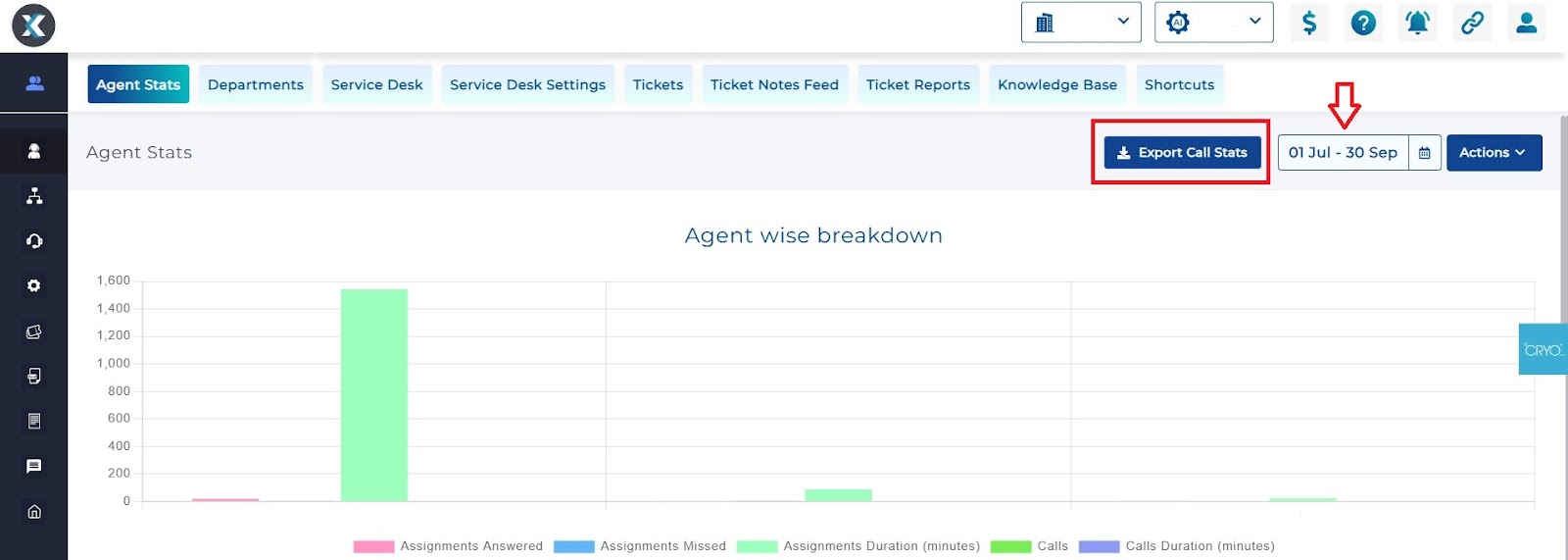The image size is (1568, 560).
Task: Toggle the Assignments Missed legend item
Action: [640, 546]
